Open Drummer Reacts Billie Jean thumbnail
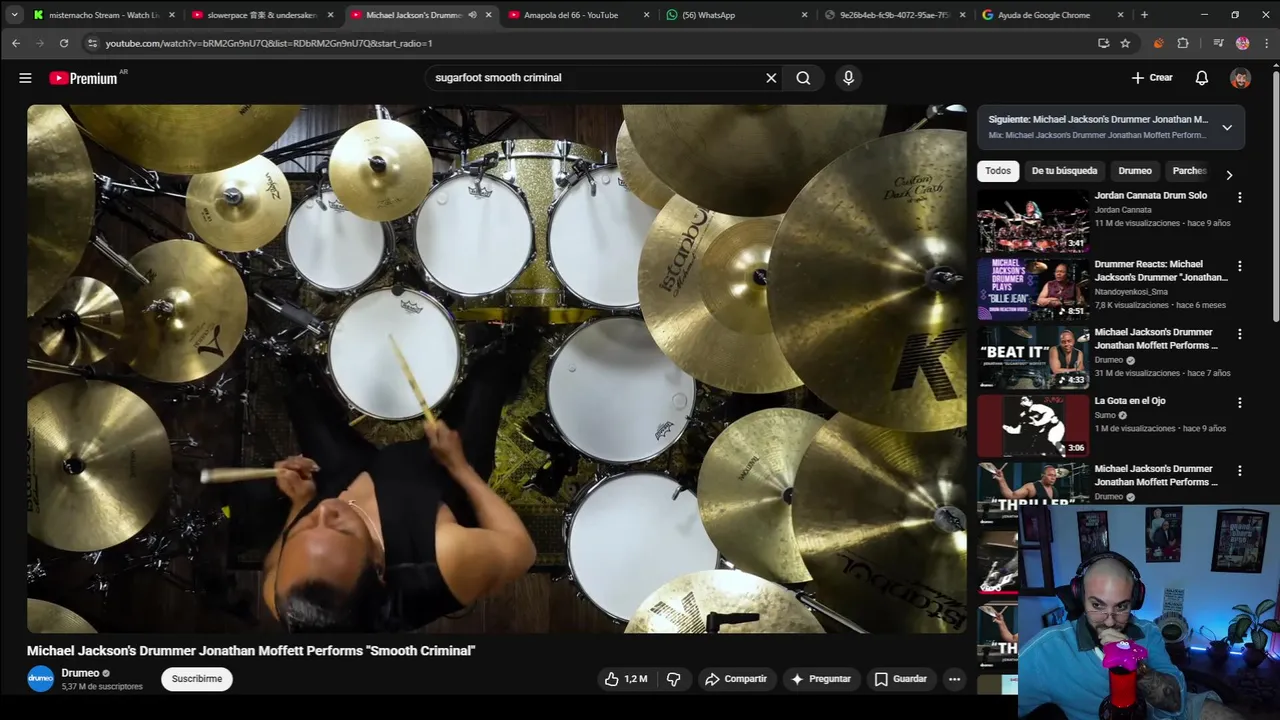 pos(1033,289)
